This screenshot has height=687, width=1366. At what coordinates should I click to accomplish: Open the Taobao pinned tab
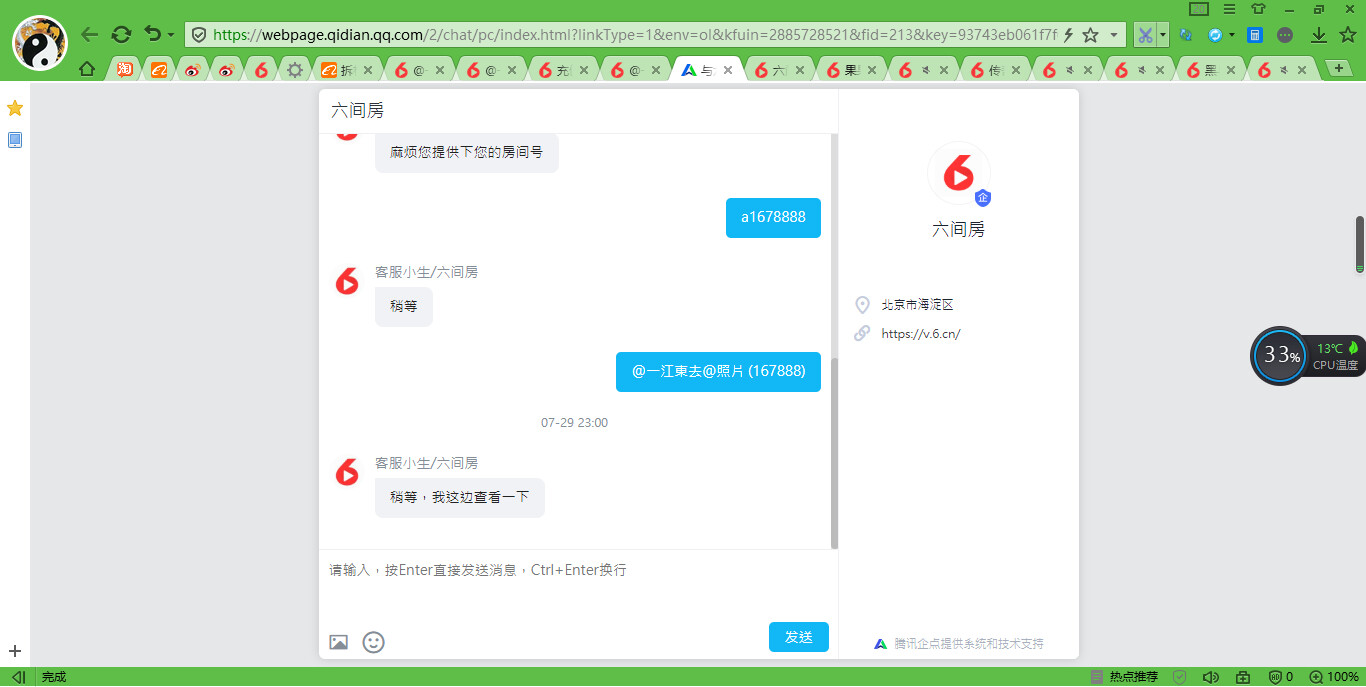(x=125, y=70)
